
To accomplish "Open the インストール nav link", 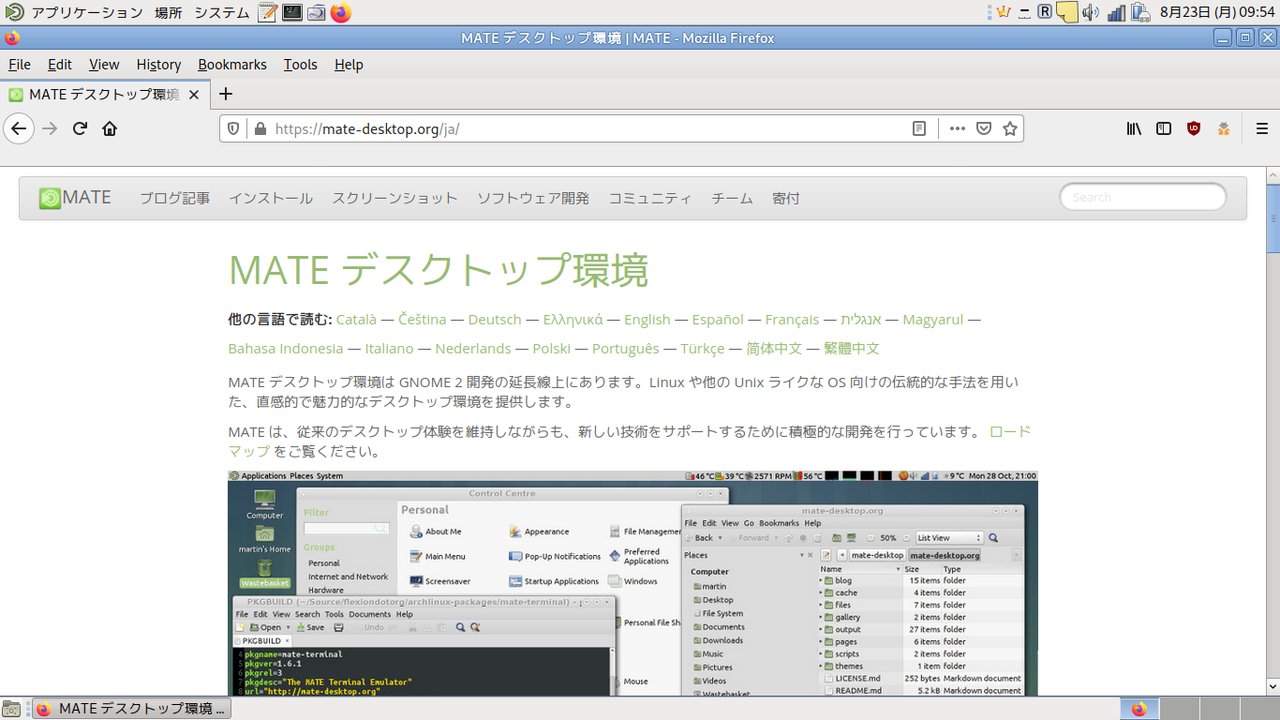I will (271, 198).
